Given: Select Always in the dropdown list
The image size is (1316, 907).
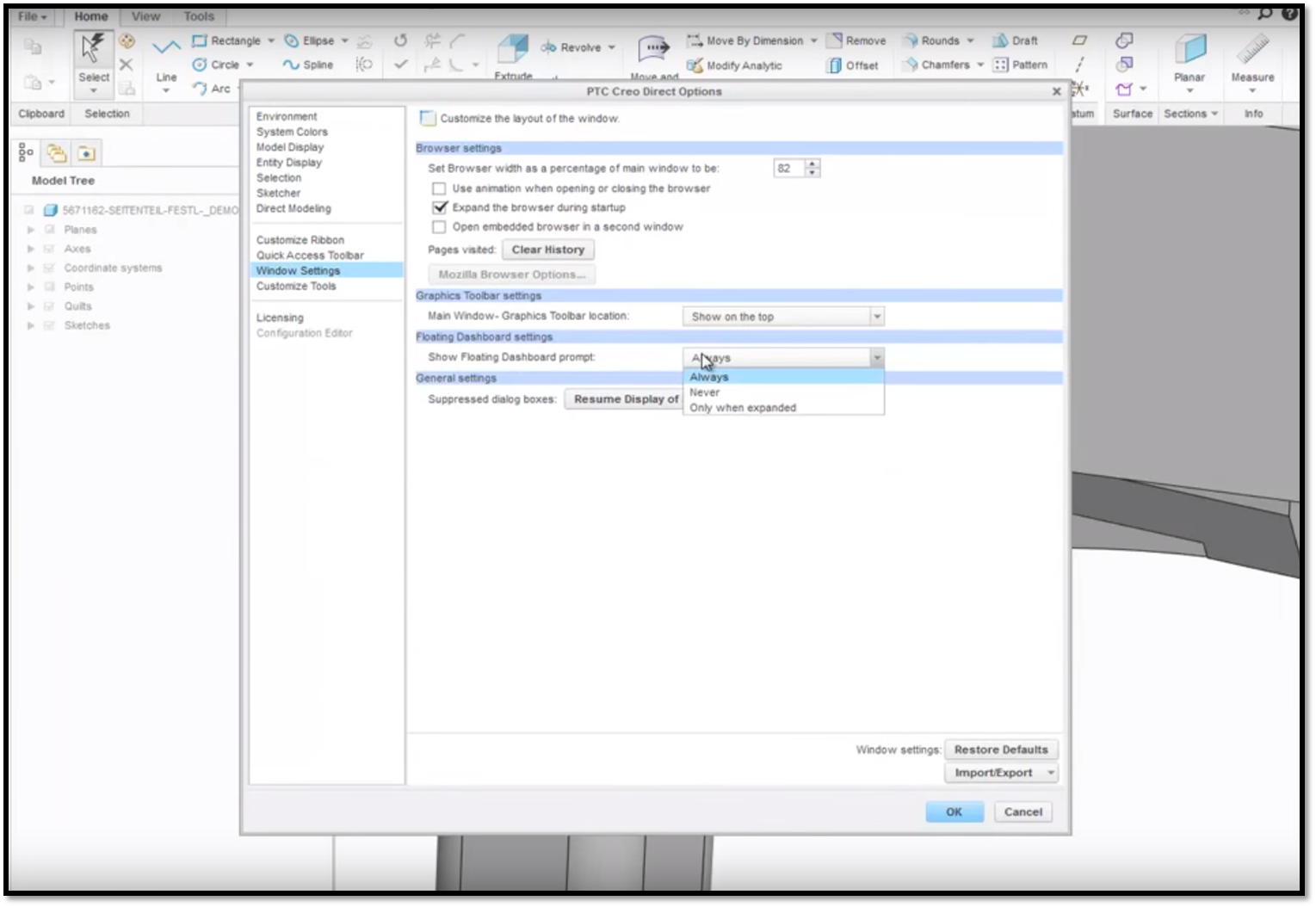Looking at the screenshot, I should [782, 377].
